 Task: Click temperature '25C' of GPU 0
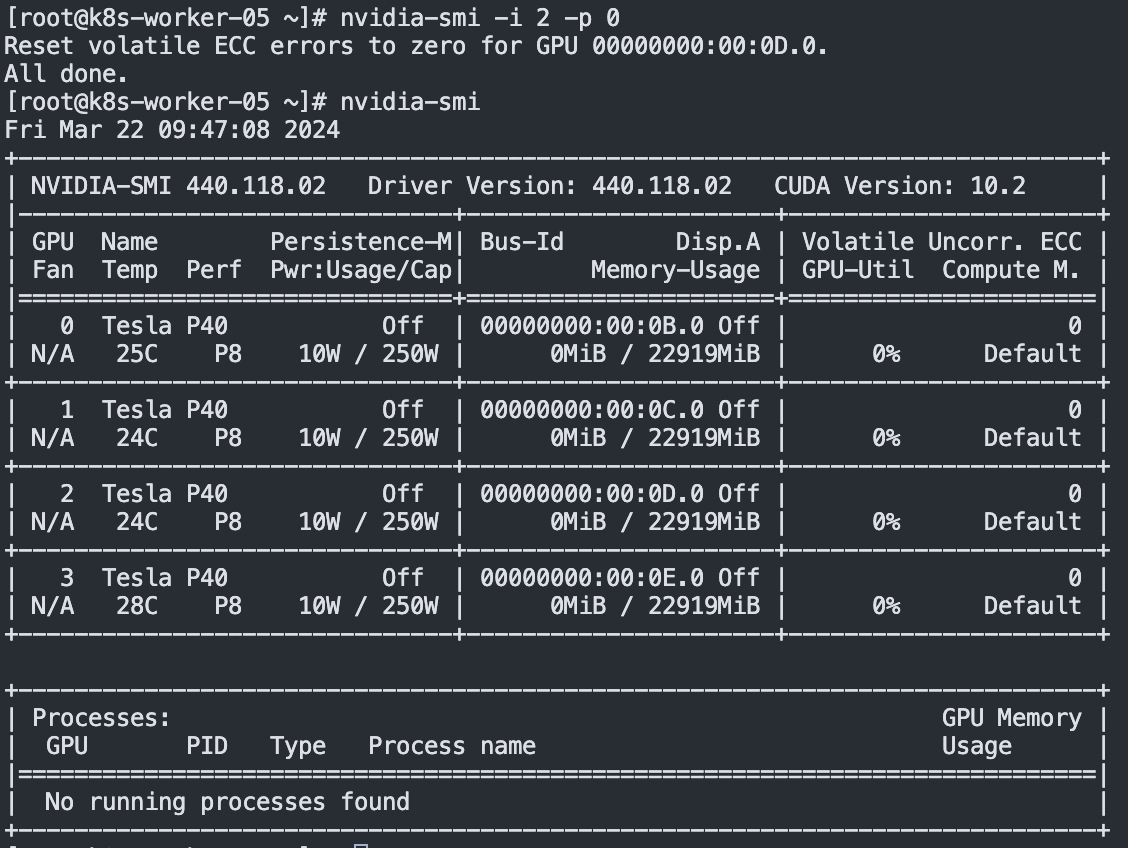pyautogui.click(x=137, y=355)
